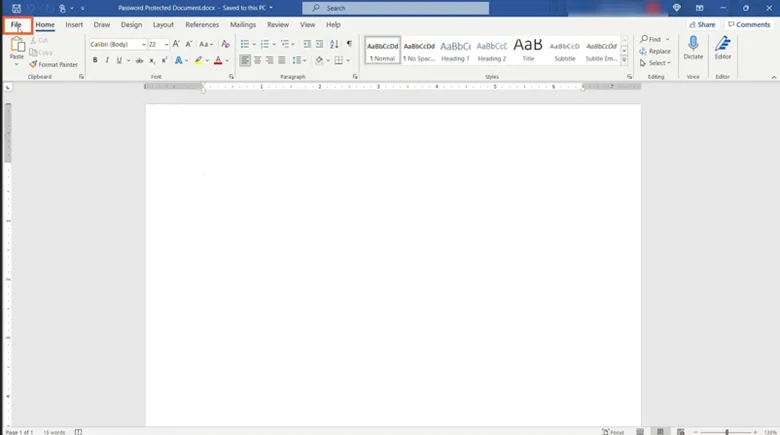
Task: Align text right
Action: [269, 60]
